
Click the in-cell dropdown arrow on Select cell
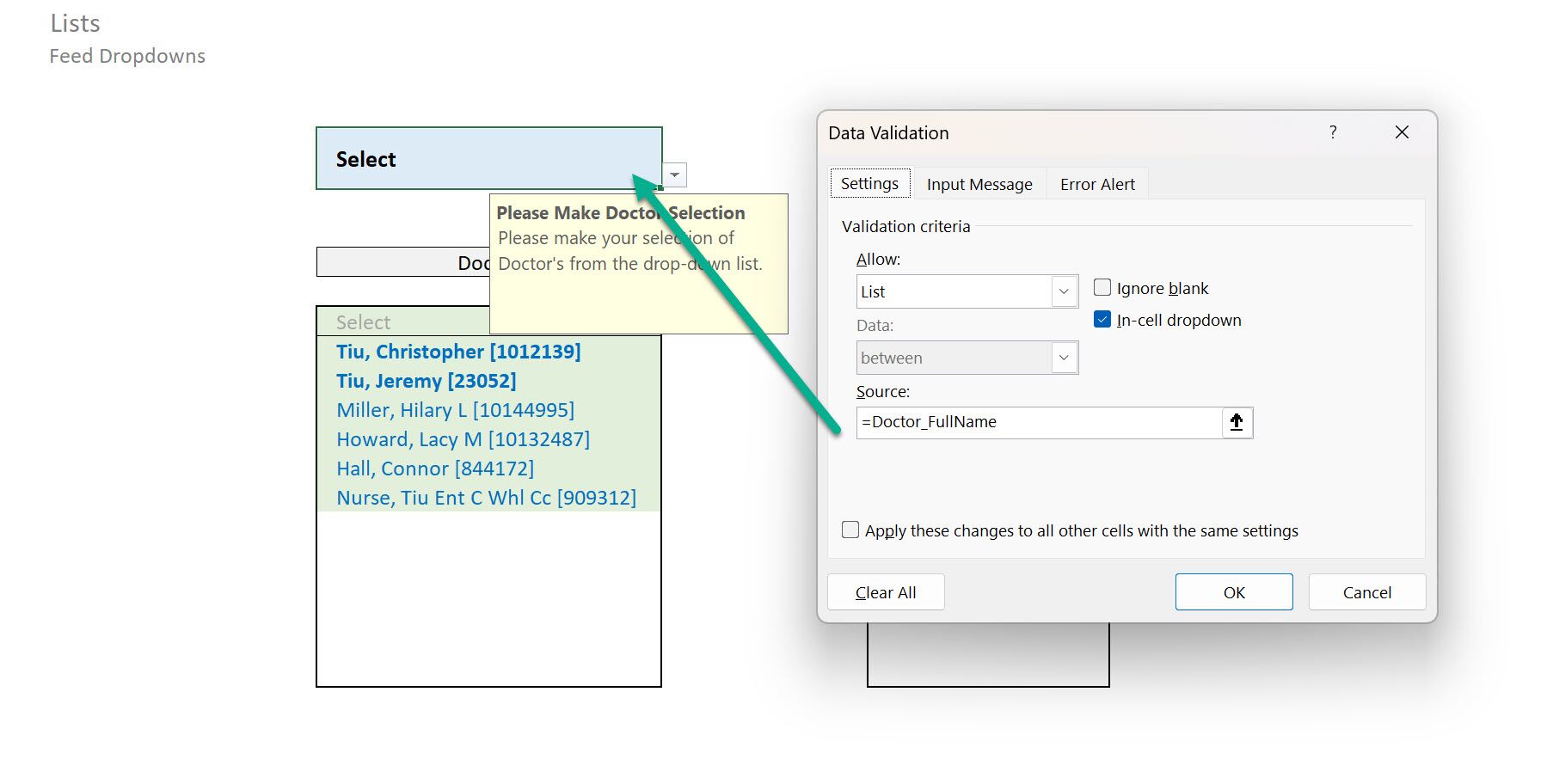tap(674, 175)
